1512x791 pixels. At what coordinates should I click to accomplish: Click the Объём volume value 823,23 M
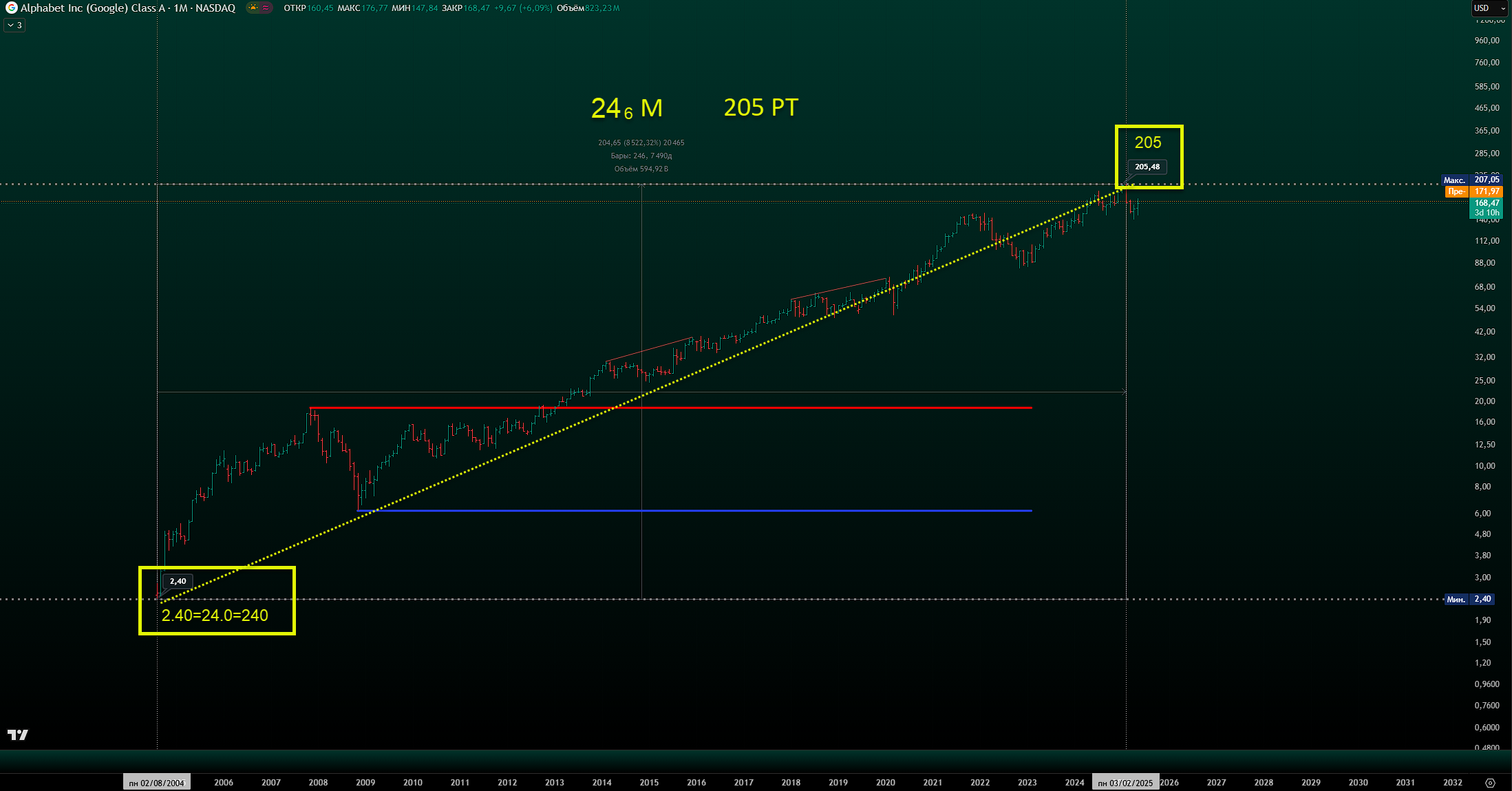[602, 8]
